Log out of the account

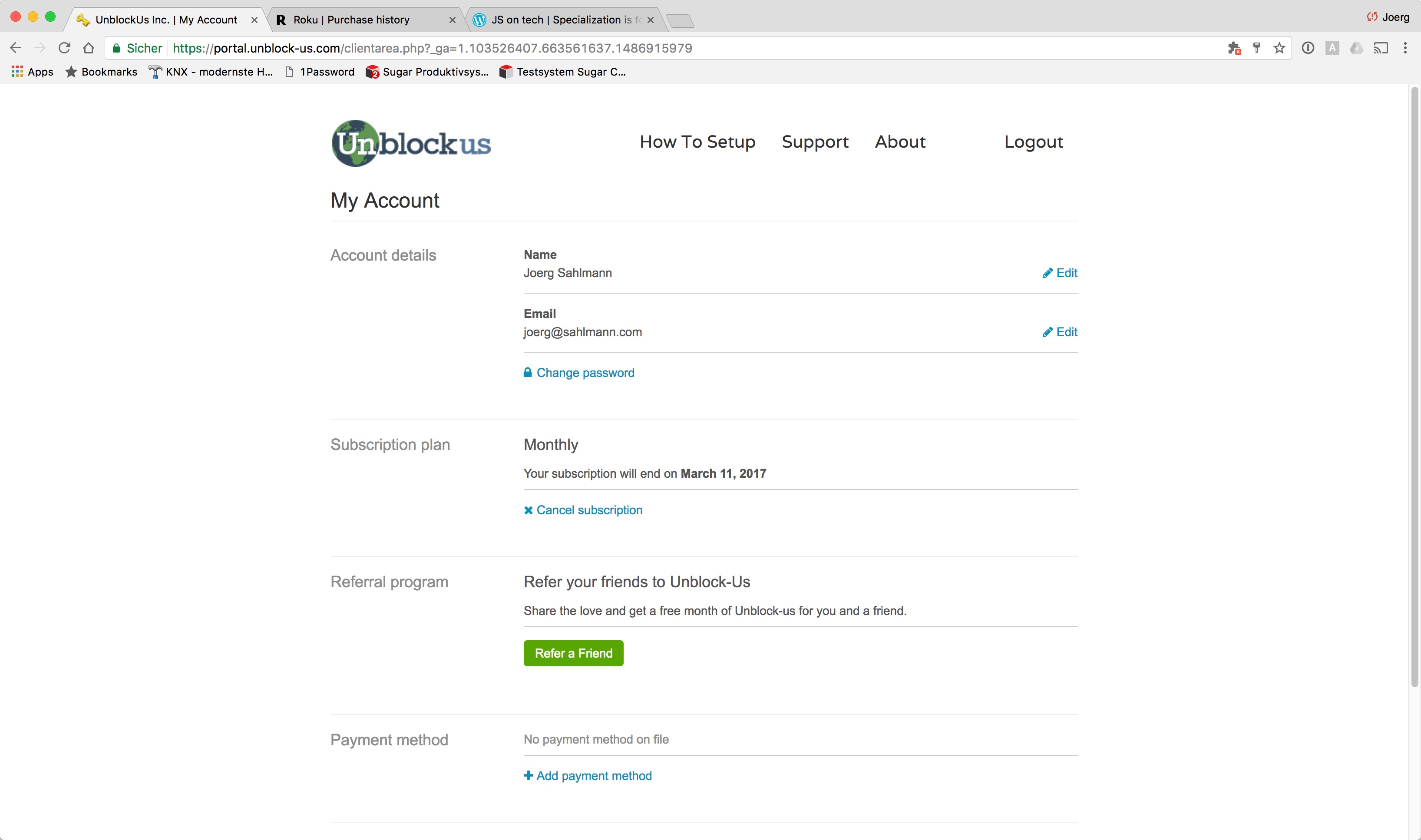(x=1033, y=142)
